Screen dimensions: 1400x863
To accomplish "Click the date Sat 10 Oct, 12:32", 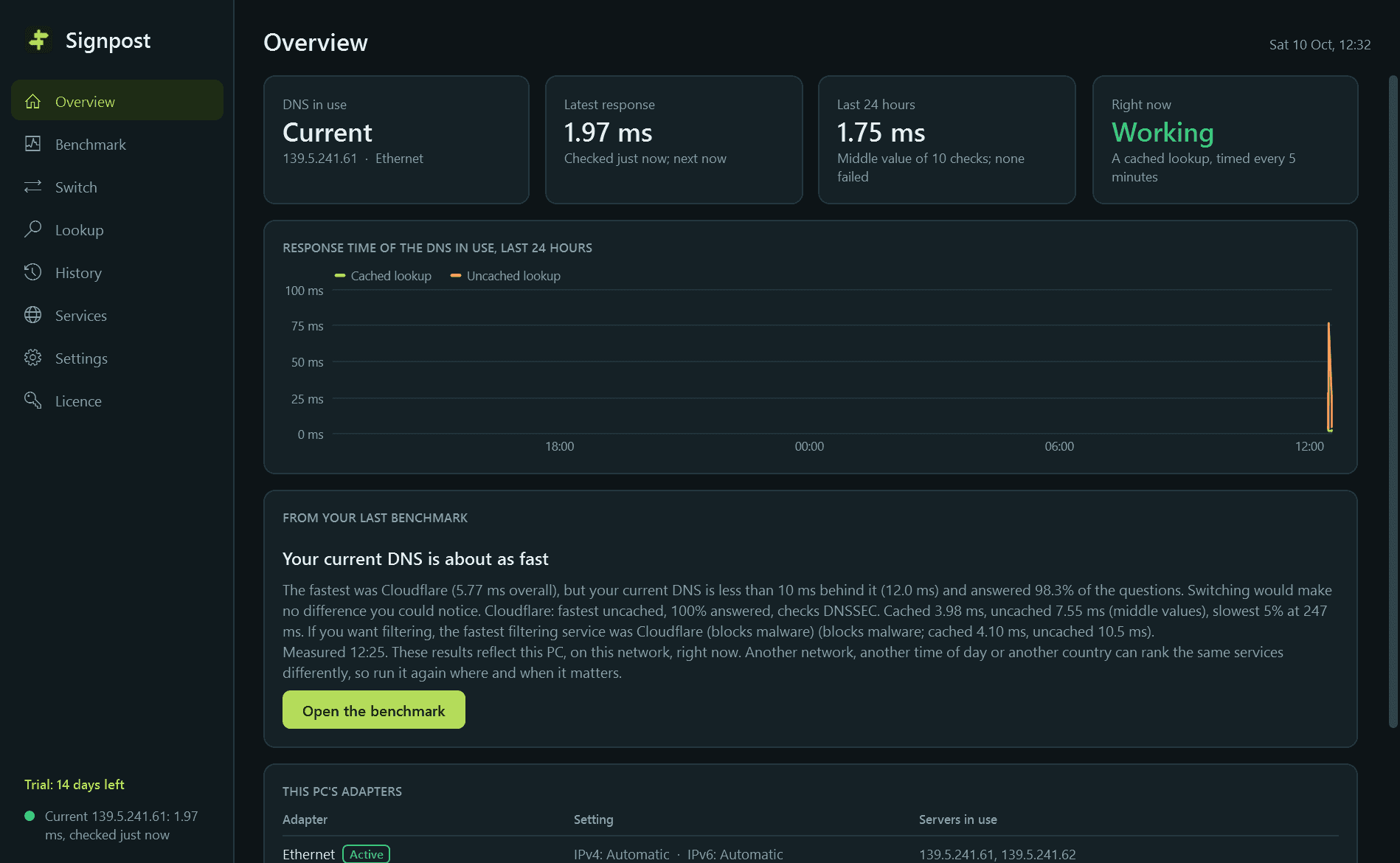I will tap(1320, 44).
